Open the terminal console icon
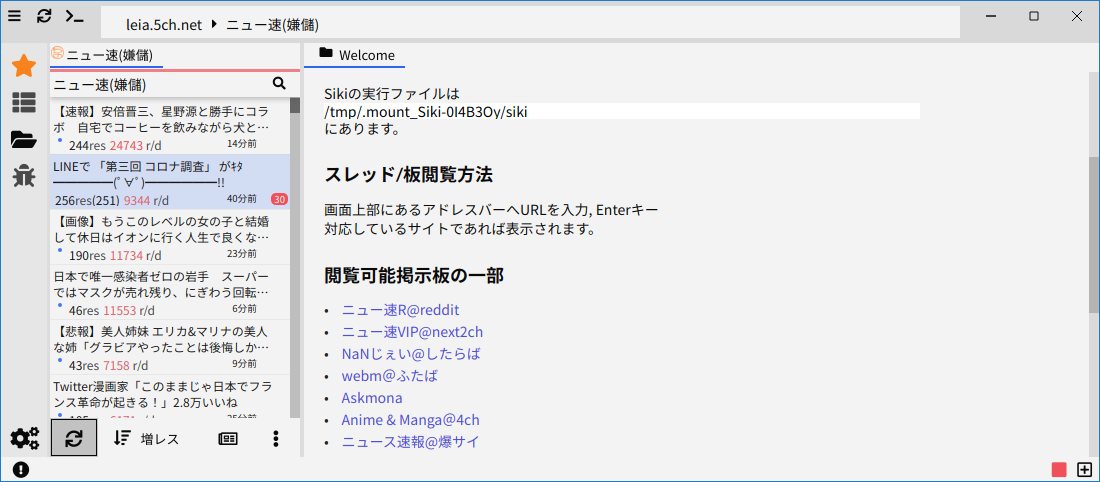The width and height of the screenshot is (1100, 482). (x=74, y=16)
